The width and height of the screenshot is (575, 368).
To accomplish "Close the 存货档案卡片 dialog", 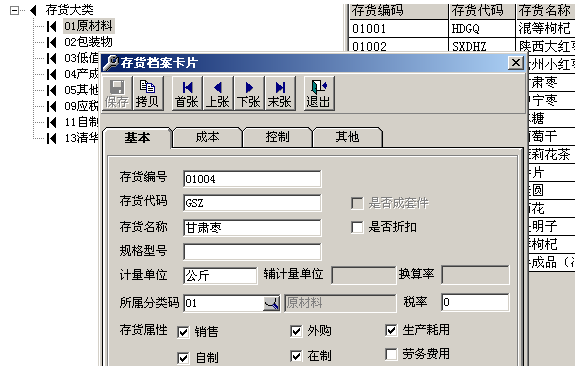I will (516, 63).
